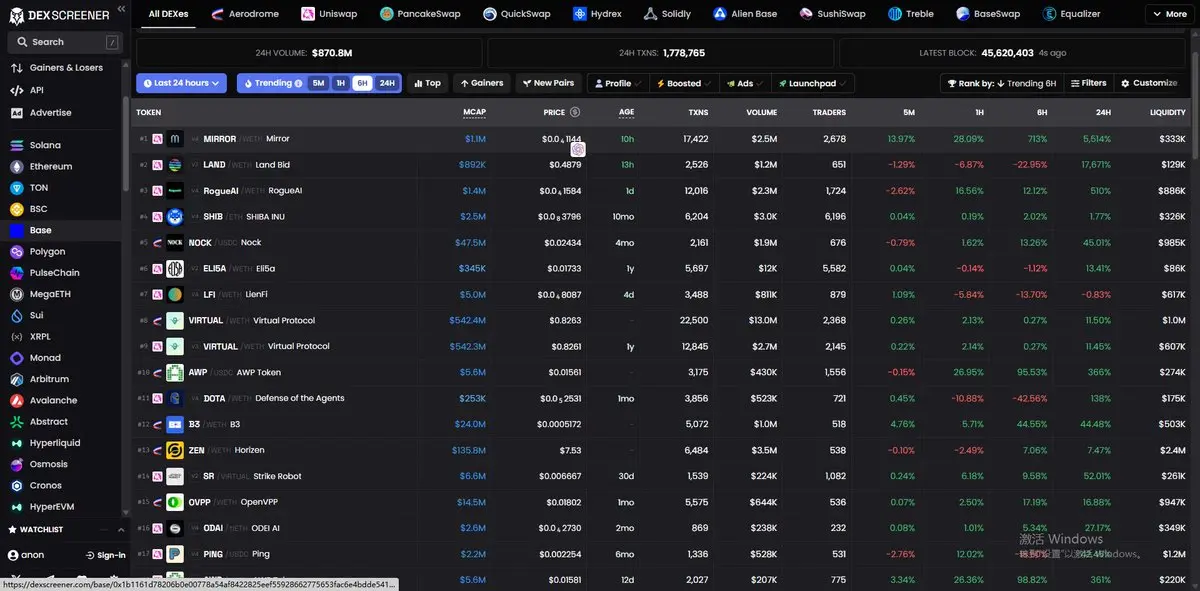Set trending timeframe to 24H
Image resolution: width=1200 pixels, height=591 pixels.
point(387,83)
